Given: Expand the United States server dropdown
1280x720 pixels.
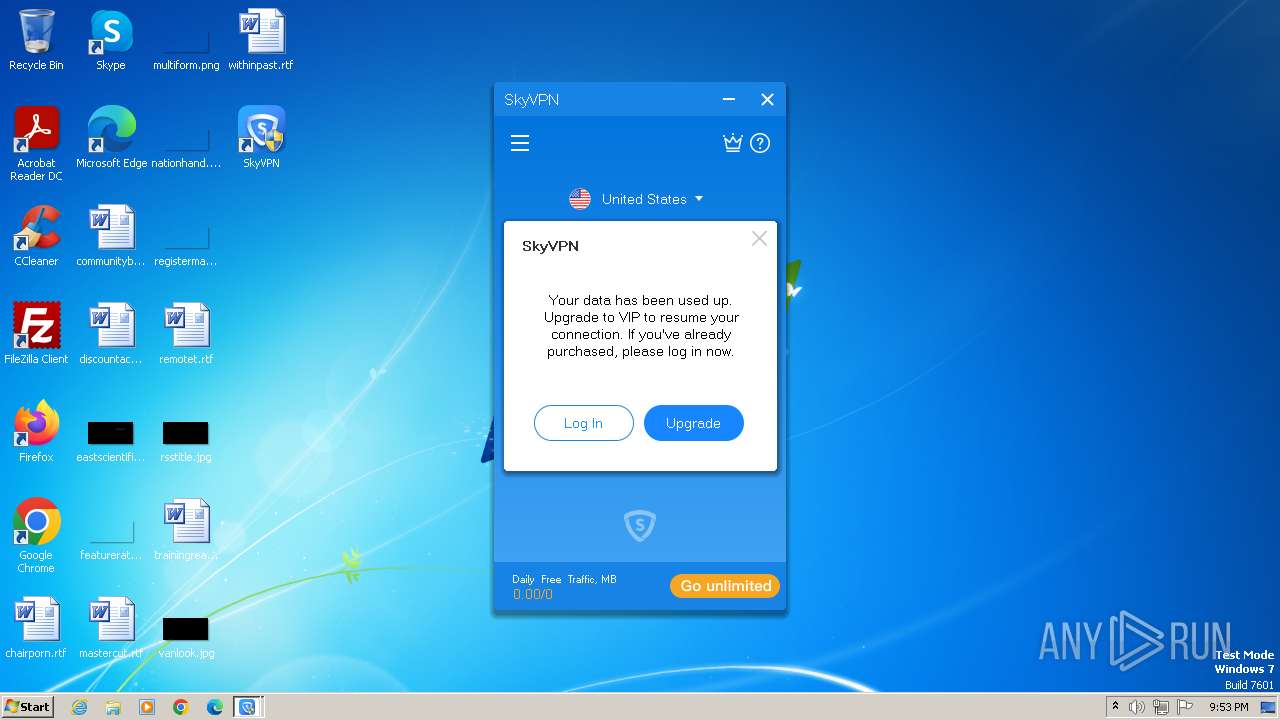Looking at the screenshot, I should [699, 199].
